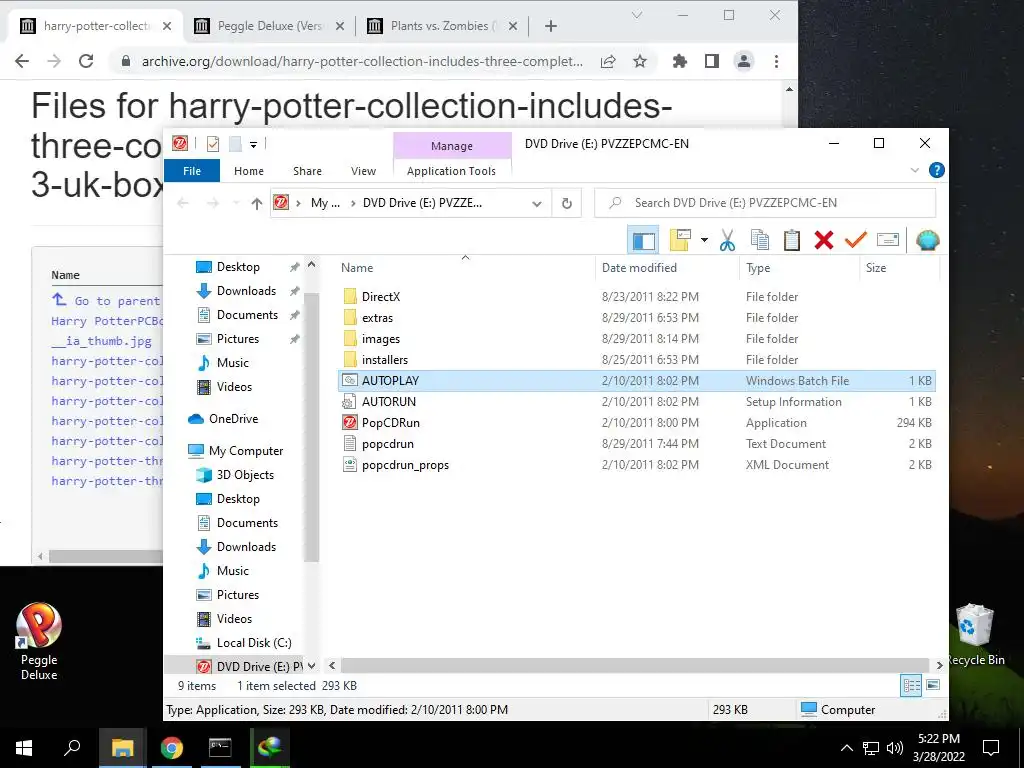Click the Copy toolbar icon
Screen dimensions: 1024x768
point(760,240)
